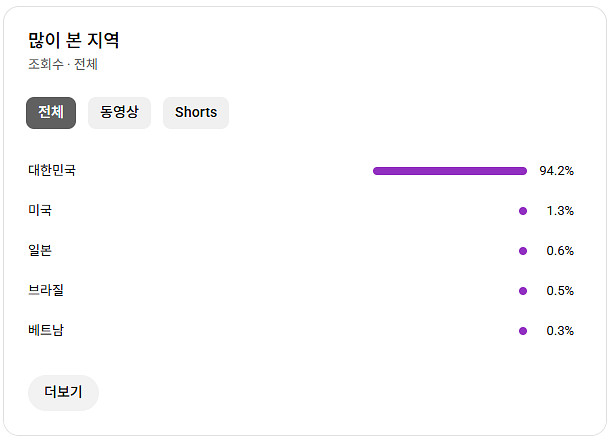Click the 0.5% value for 브라질
This screenshot has height=442, width=611.
pyautogui.click(x=560, y=291)
